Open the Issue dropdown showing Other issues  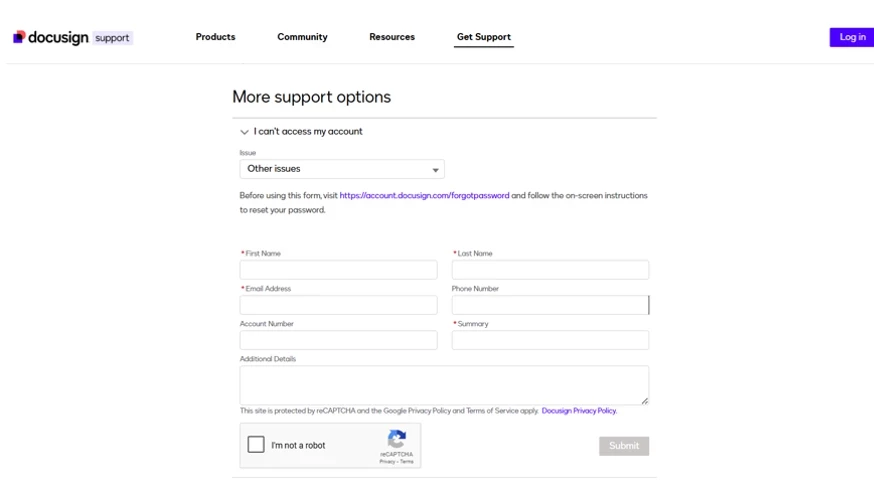click(342, 169)
